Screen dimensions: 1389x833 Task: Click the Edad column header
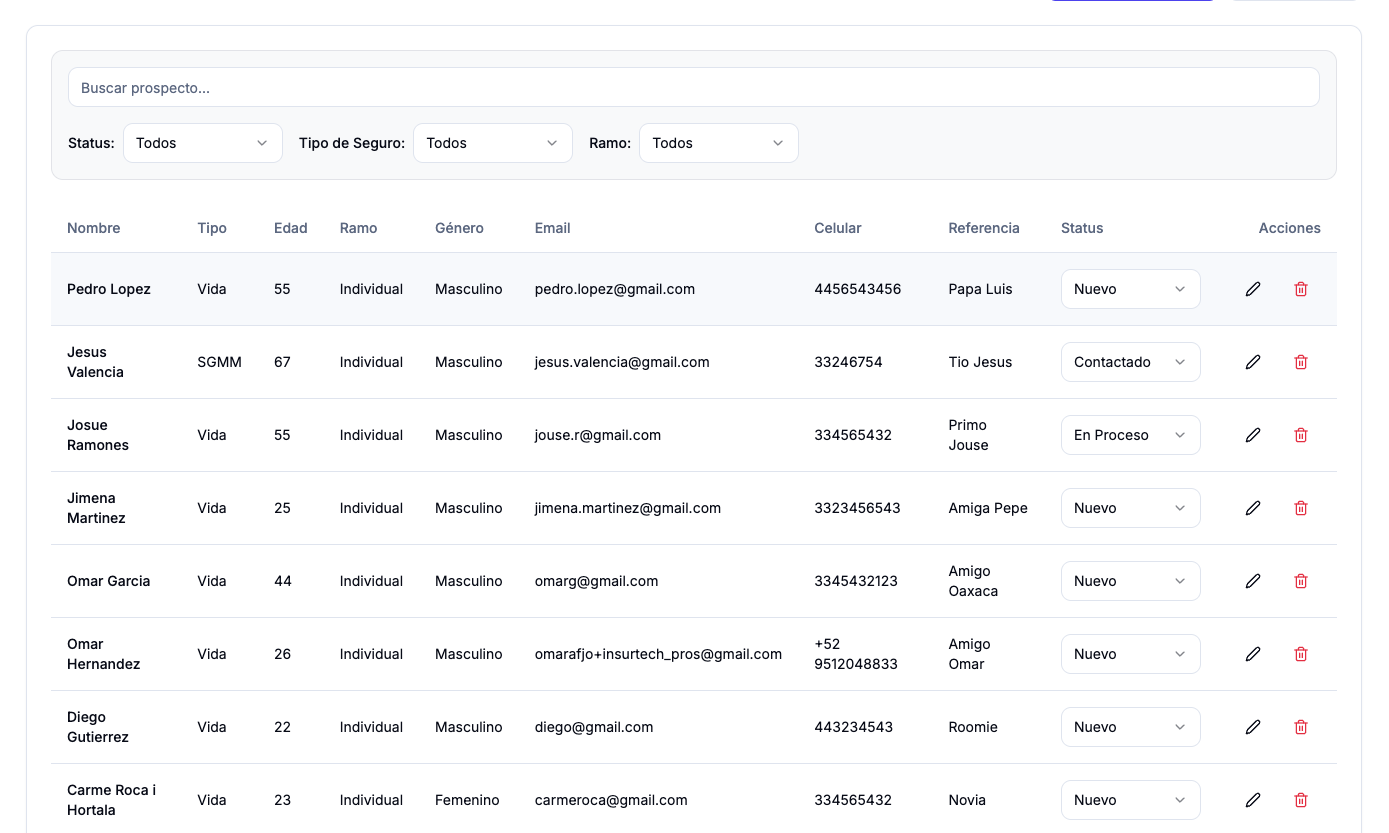coord(290,228)
